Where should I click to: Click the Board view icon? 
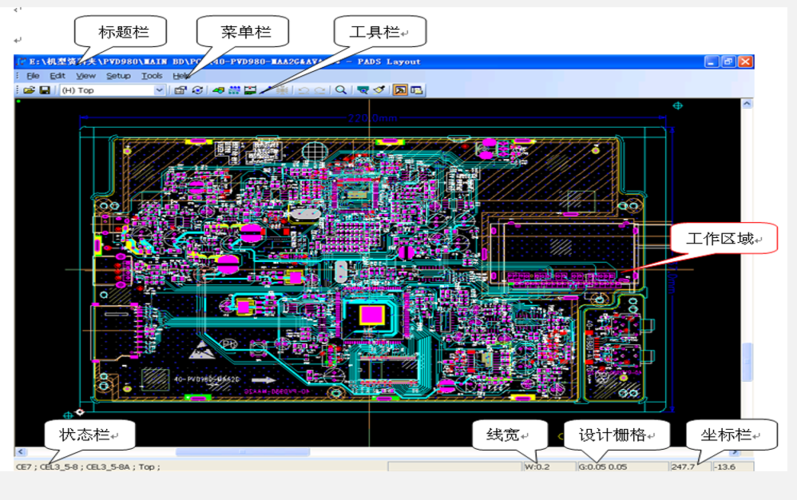click(362, 90)
